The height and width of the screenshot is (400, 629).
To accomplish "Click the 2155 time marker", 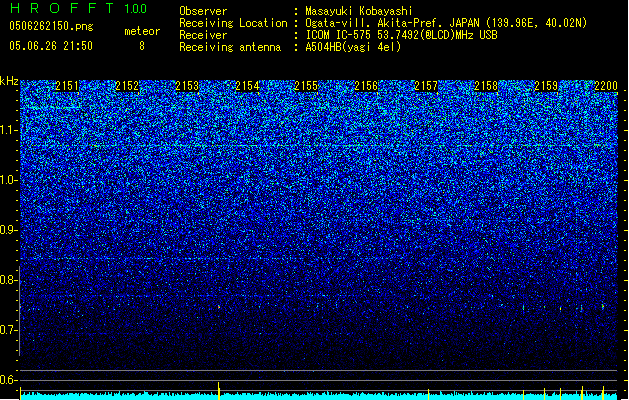I will pos(306,86).
